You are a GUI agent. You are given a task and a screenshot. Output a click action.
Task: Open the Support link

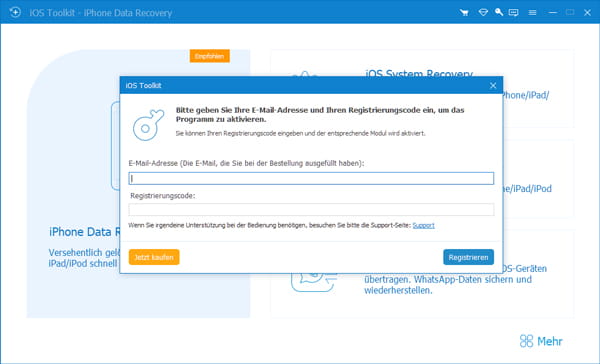point(423,225)
